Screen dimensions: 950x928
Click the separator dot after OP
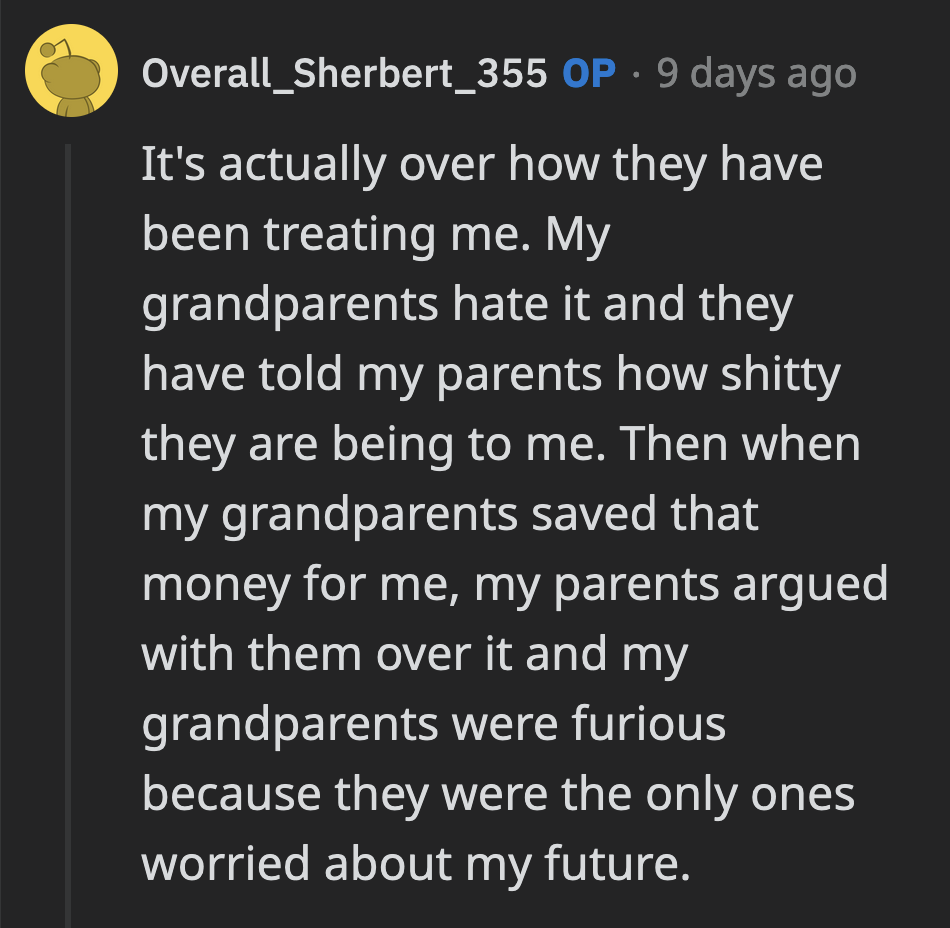pyautogui.click(x=638, y=72)
